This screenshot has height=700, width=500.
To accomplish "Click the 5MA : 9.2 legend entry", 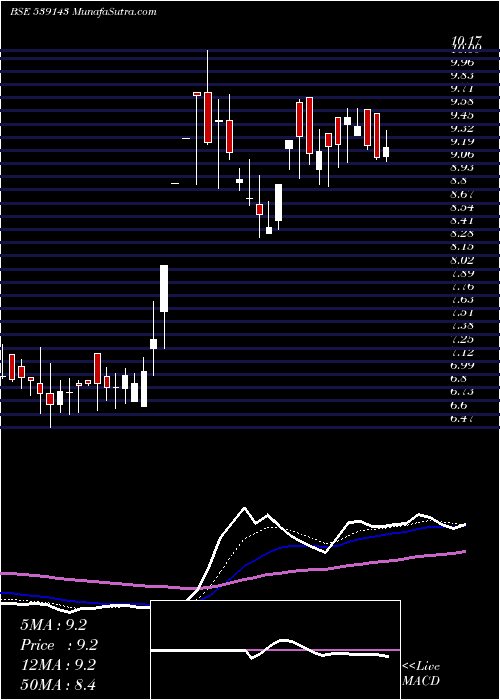I will click(53, 625).
